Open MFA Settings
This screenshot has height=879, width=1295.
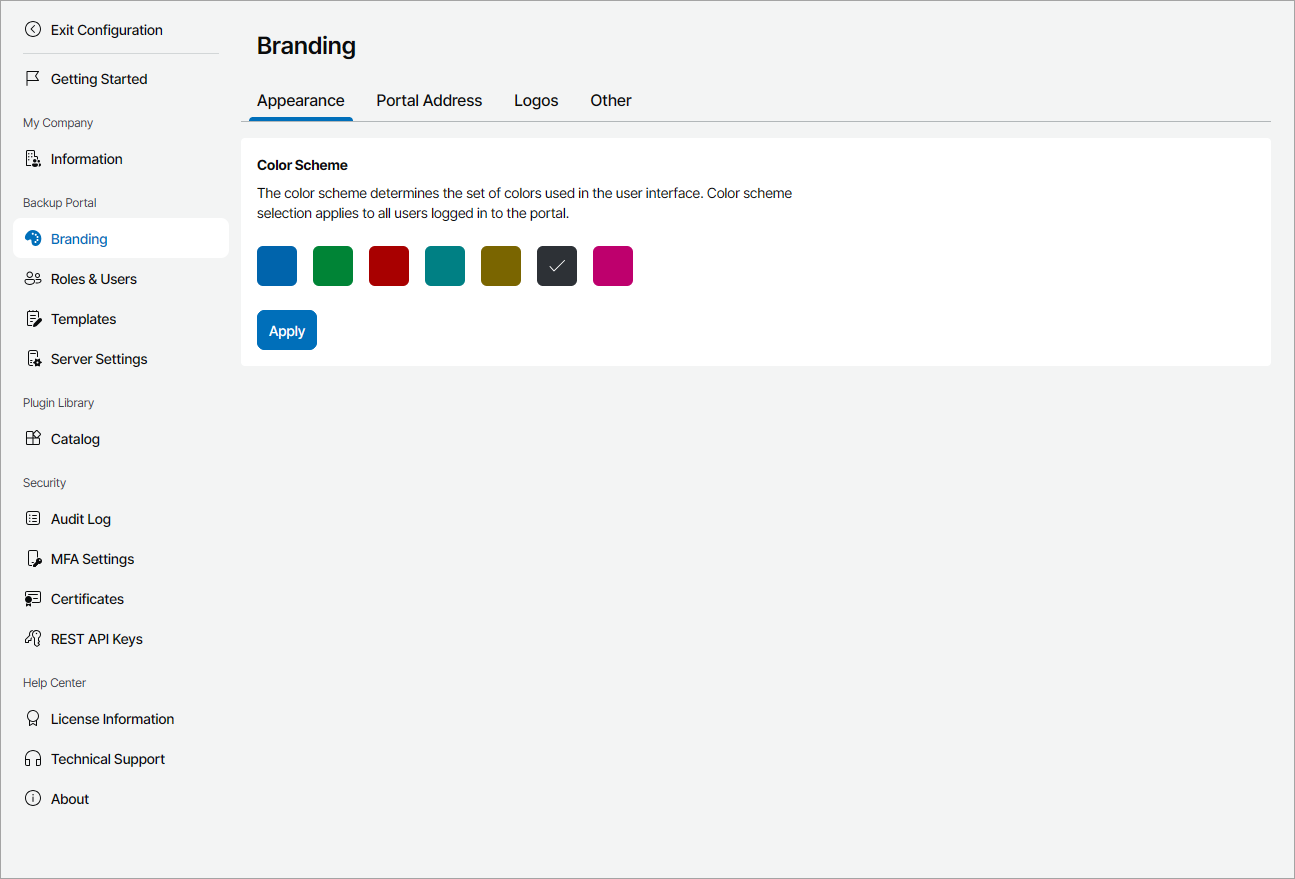point(33,558)
